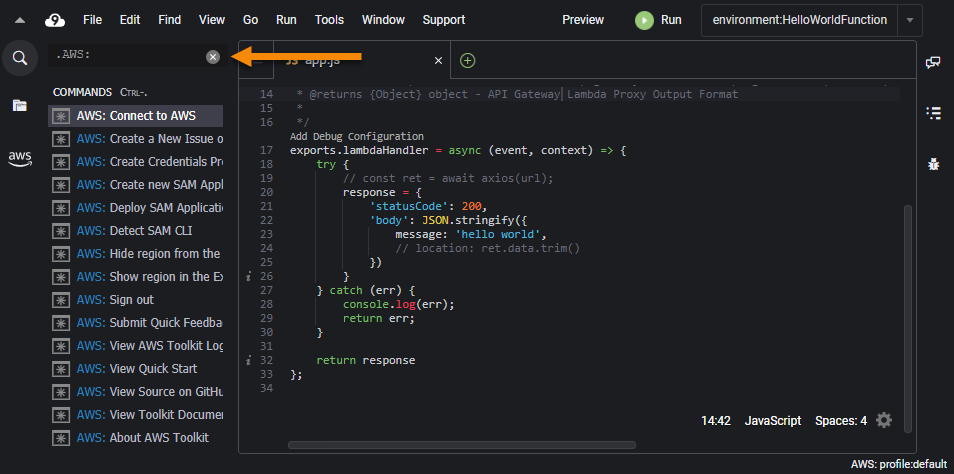Run AWS: Hide region from the Explorer

pyautogui.click(x=136, y=254)
